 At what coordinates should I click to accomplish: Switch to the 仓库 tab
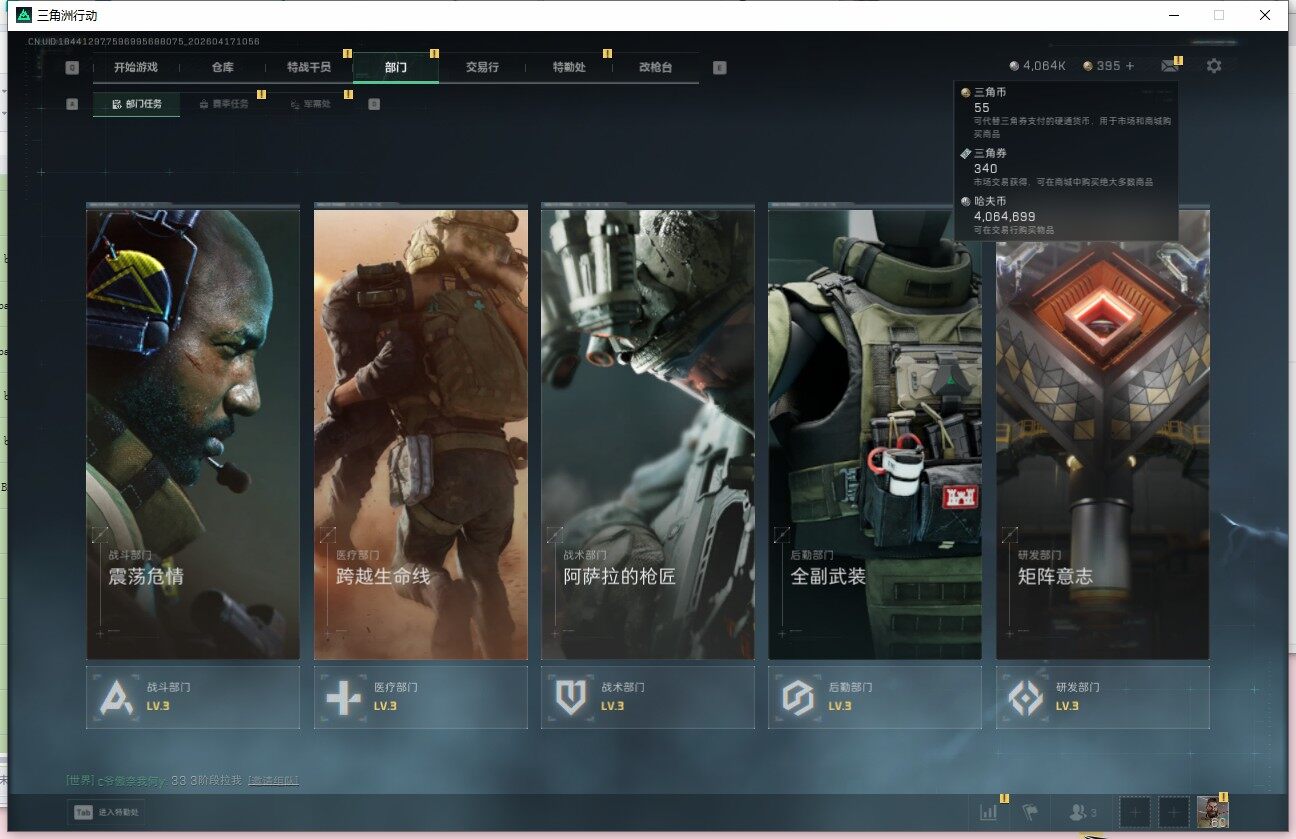[x=223, y=68]
